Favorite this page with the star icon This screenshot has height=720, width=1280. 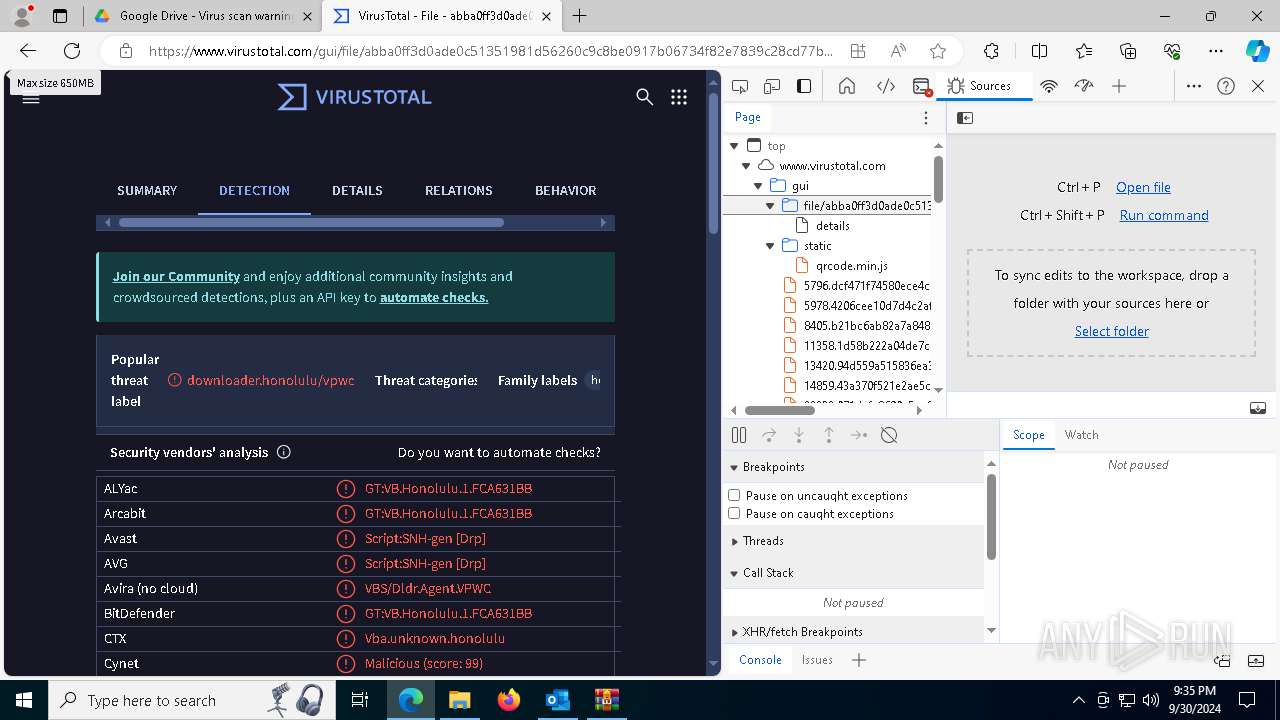938,51
